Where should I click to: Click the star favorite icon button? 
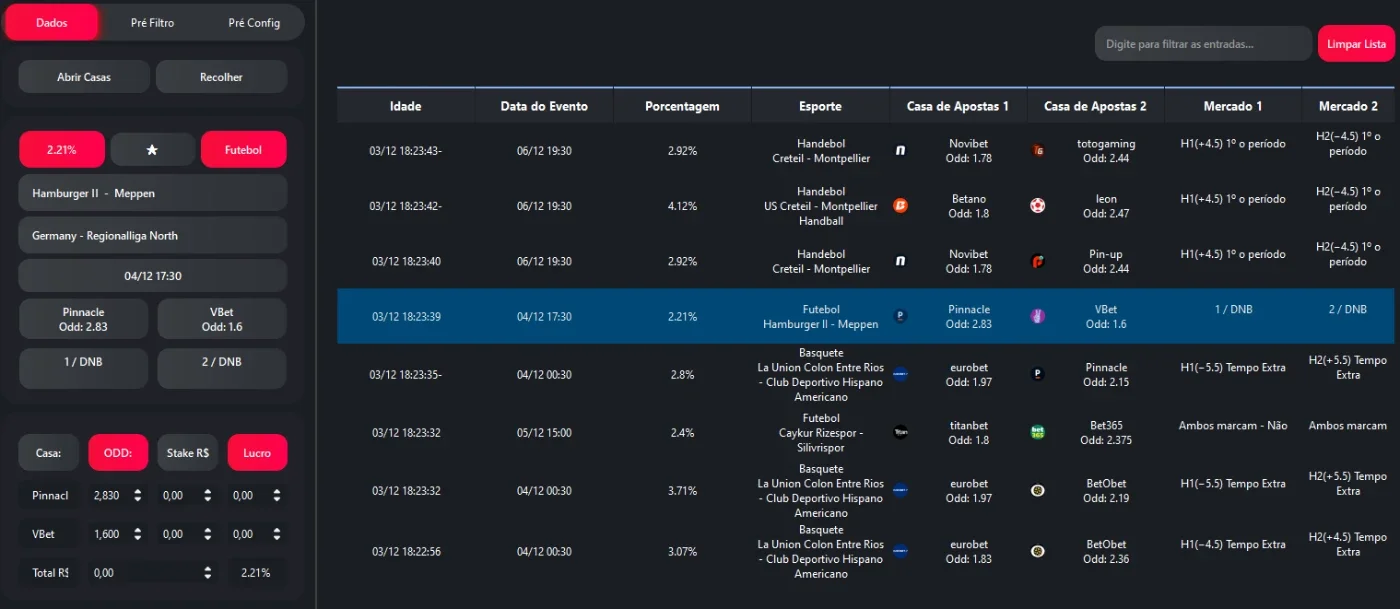click(152, 150)
